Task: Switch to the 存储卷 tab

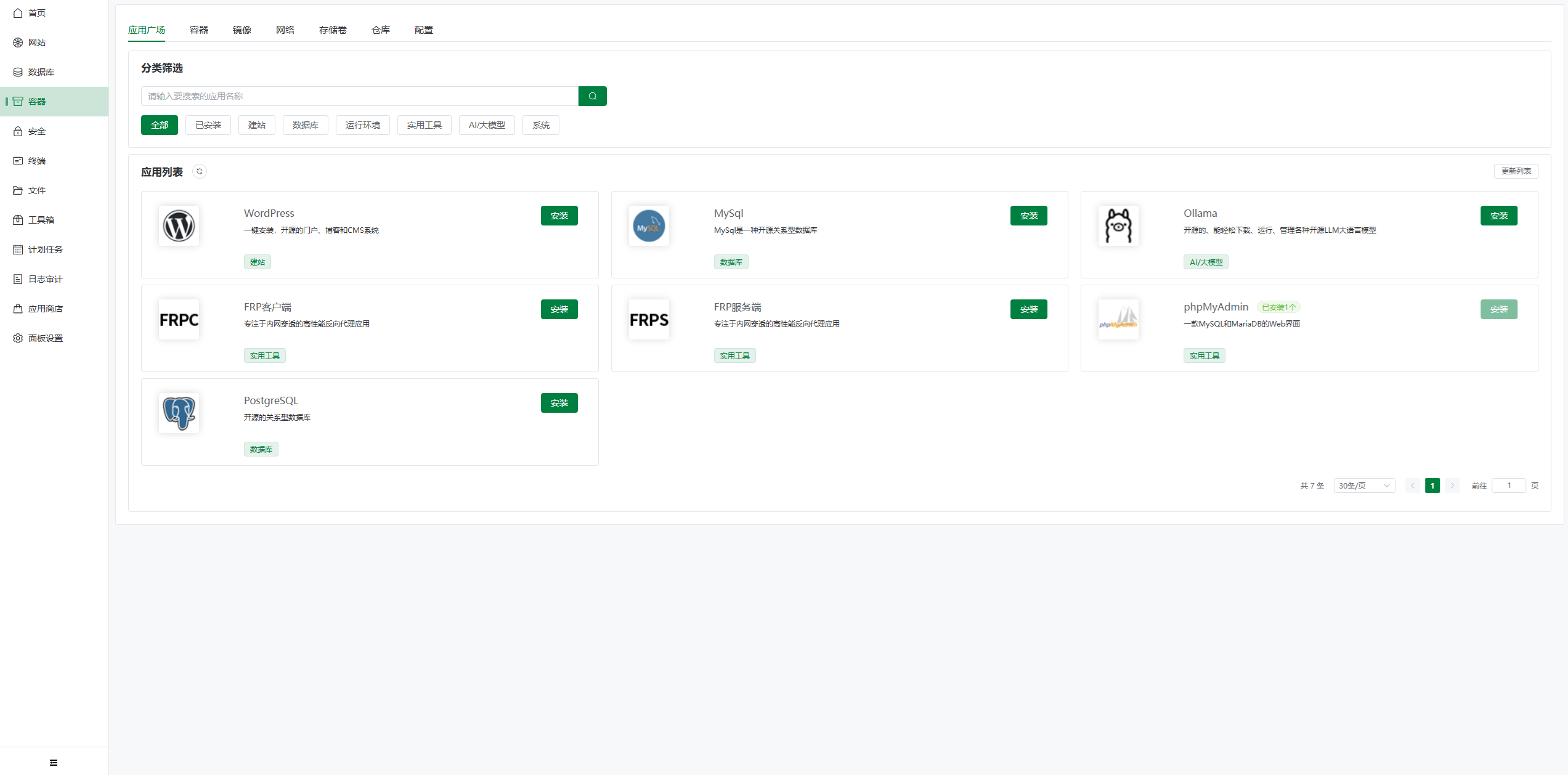Action: click(x=333, y=30)
